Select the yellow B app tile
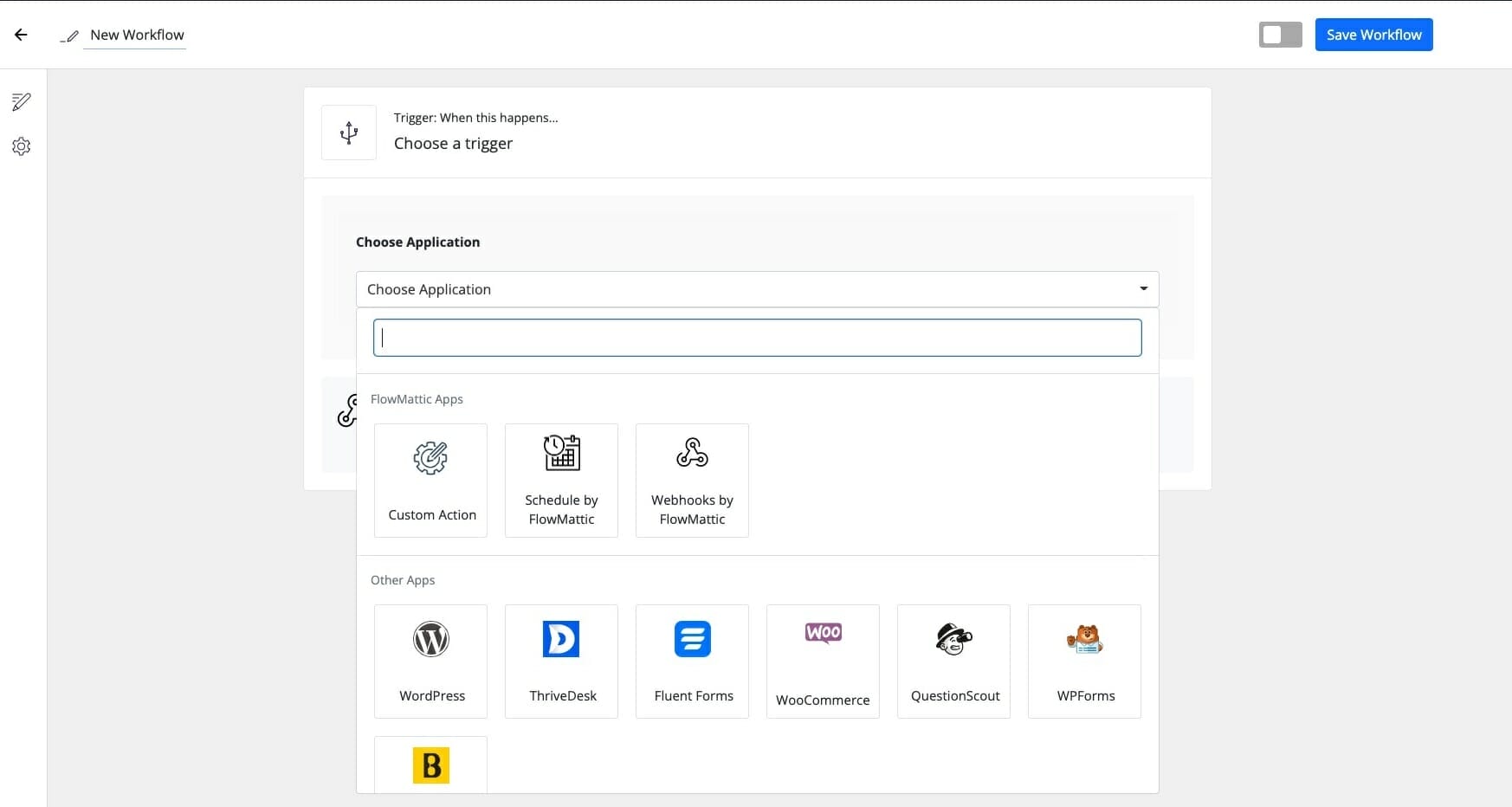 pyautogui.click(x=430, y=765)
